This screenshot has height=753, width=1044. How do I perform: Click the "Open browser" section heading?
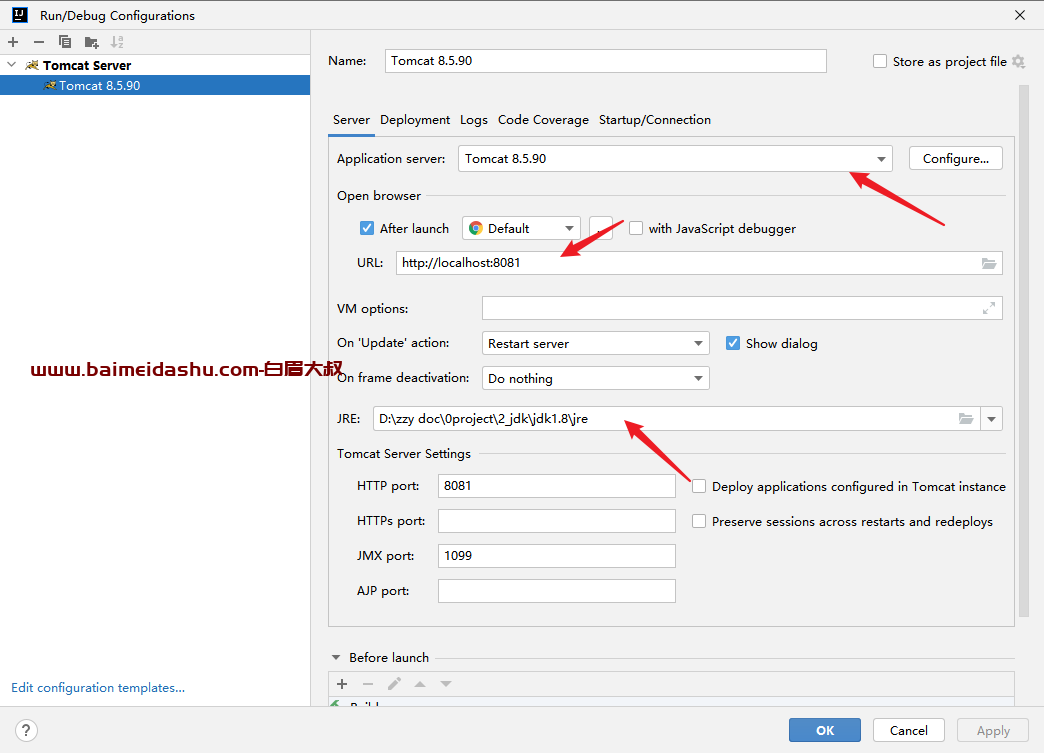coord(379,196)
